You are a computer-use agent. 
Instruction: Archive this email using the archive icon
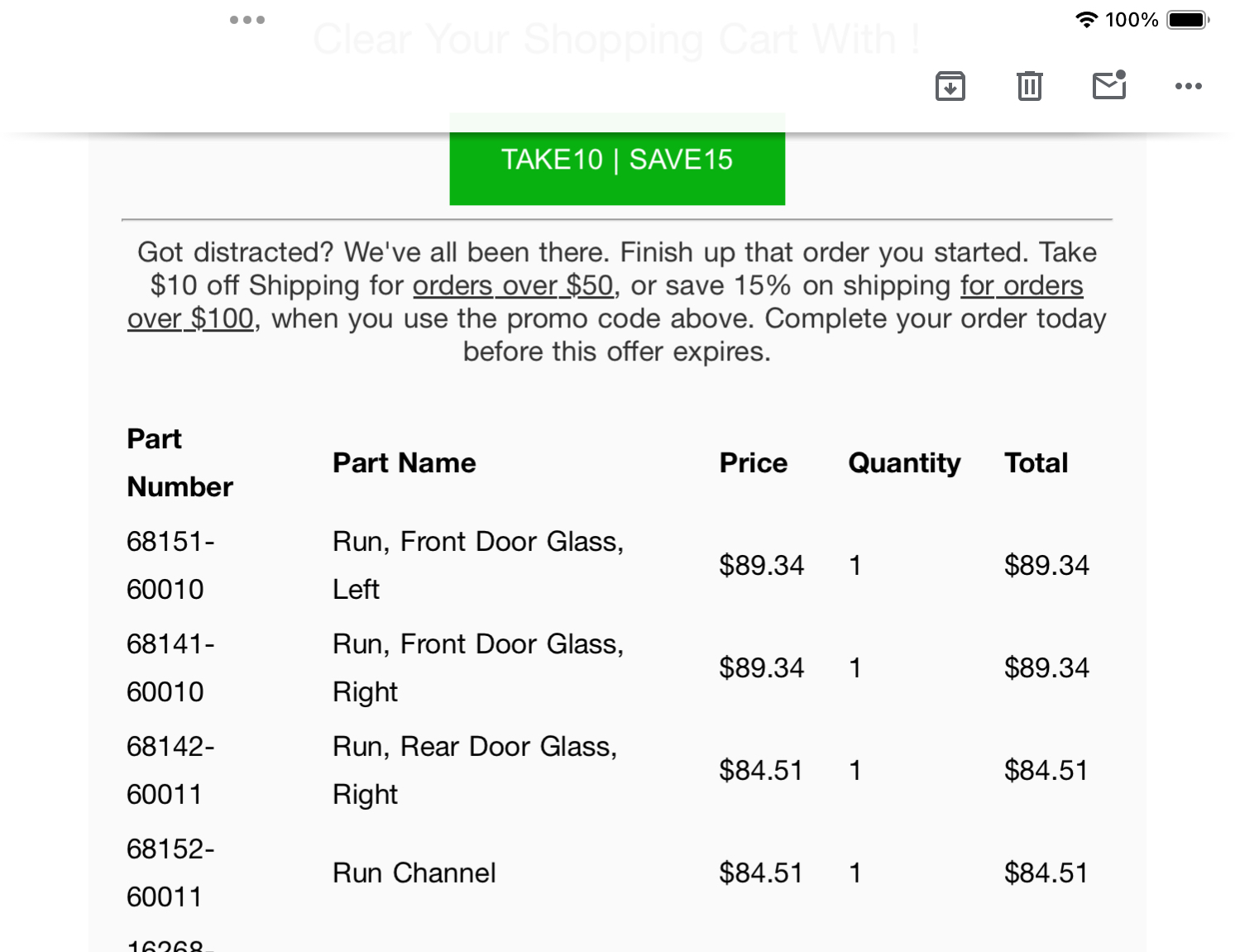coord(950,86)
